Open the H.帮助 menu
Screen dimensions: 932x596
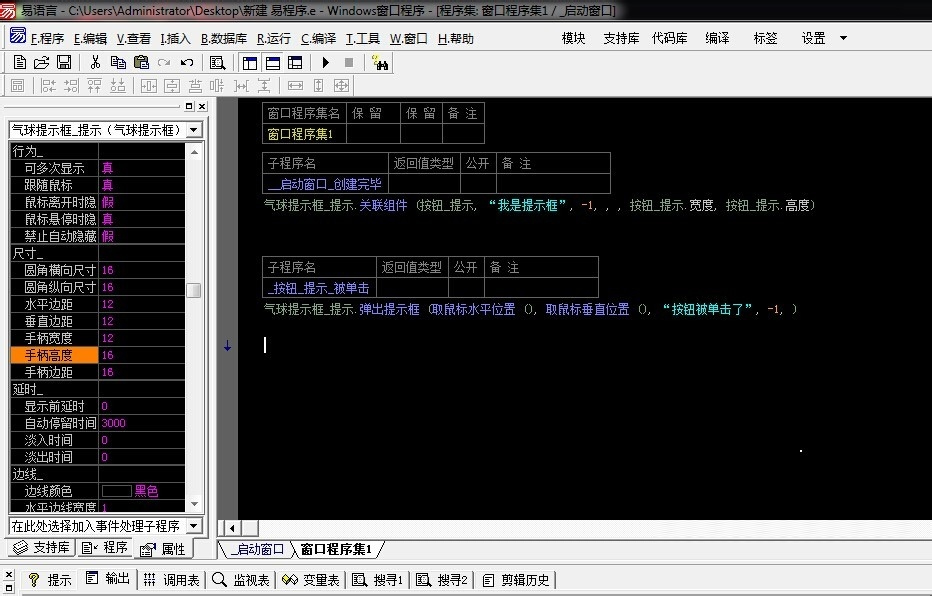point(455,39)
